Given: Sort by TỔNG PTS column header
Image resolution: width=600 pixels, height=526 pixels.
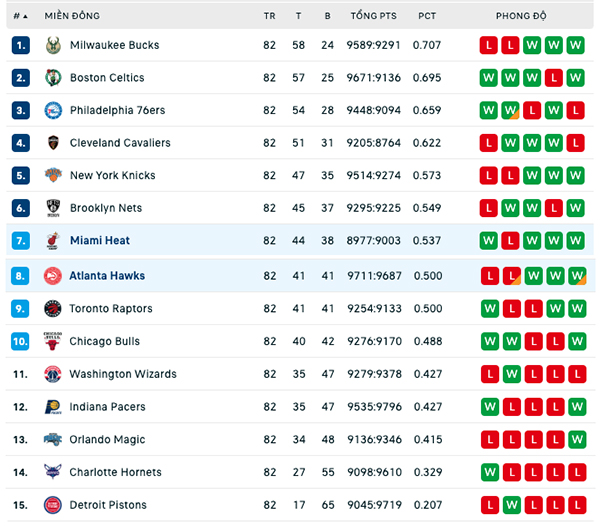Looking at the screenshot, I should [x=373, y=16].
